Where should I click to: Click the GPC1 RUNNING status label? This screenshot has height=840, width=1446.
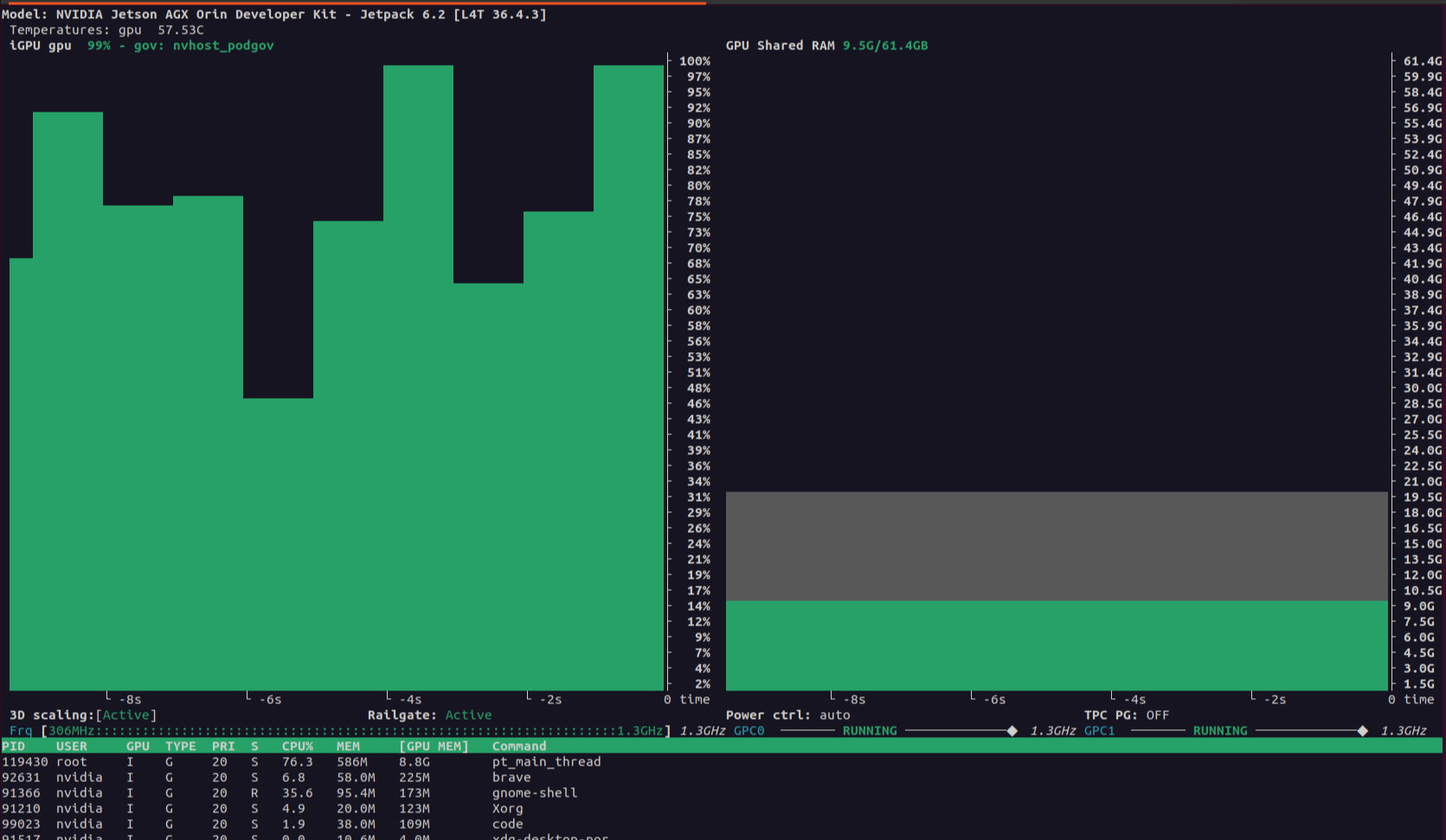1220,731
